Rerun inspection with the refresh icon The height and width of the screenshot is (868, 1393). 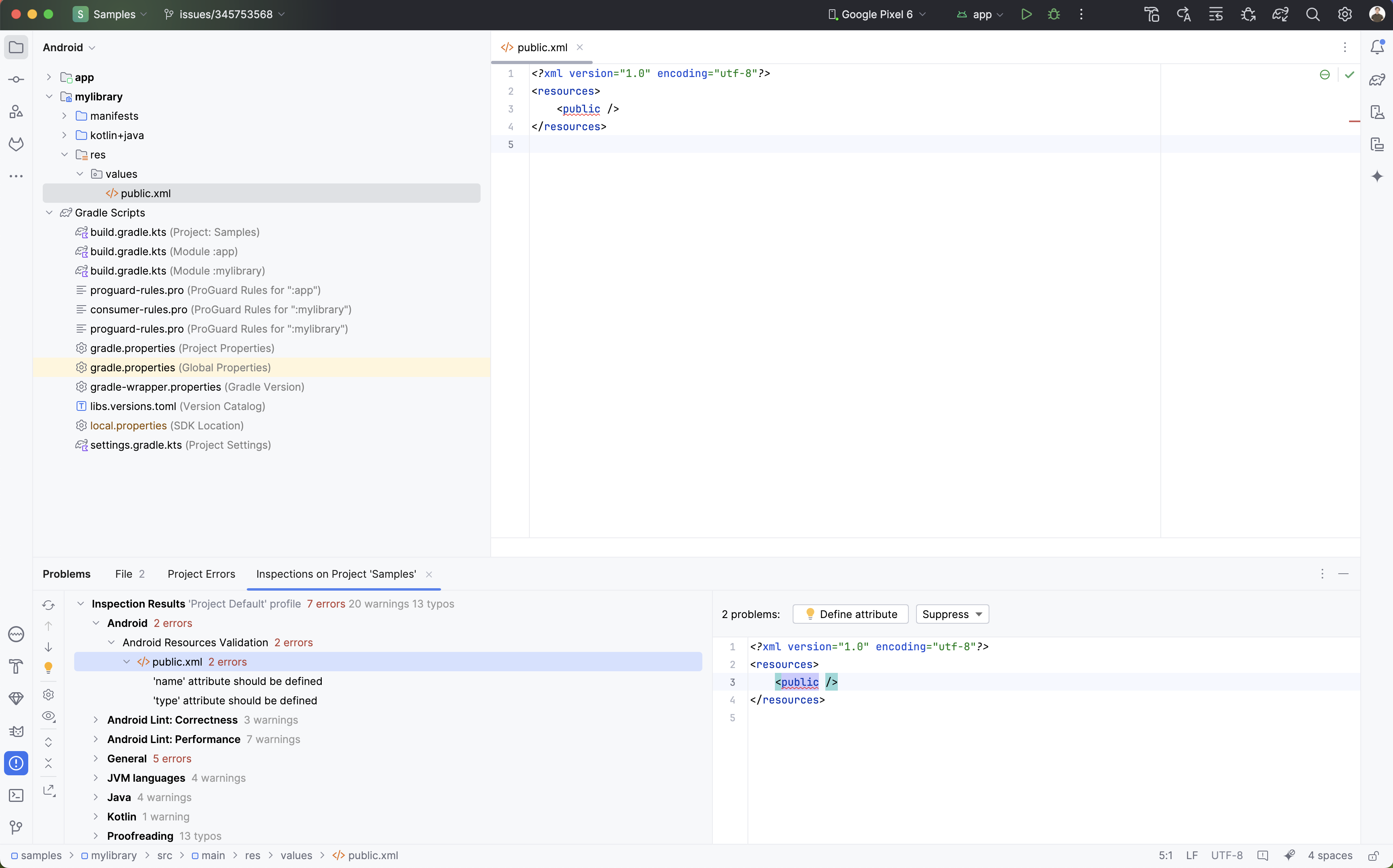[48, 604]
